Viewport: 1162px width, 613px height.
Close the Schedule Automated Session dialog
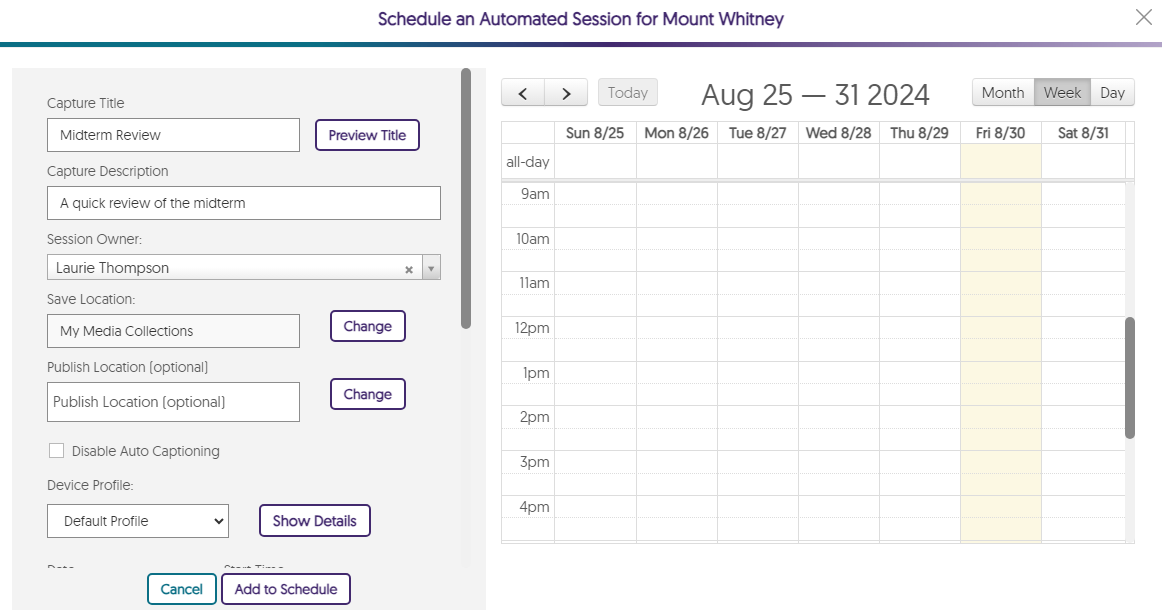[1144, 17]
